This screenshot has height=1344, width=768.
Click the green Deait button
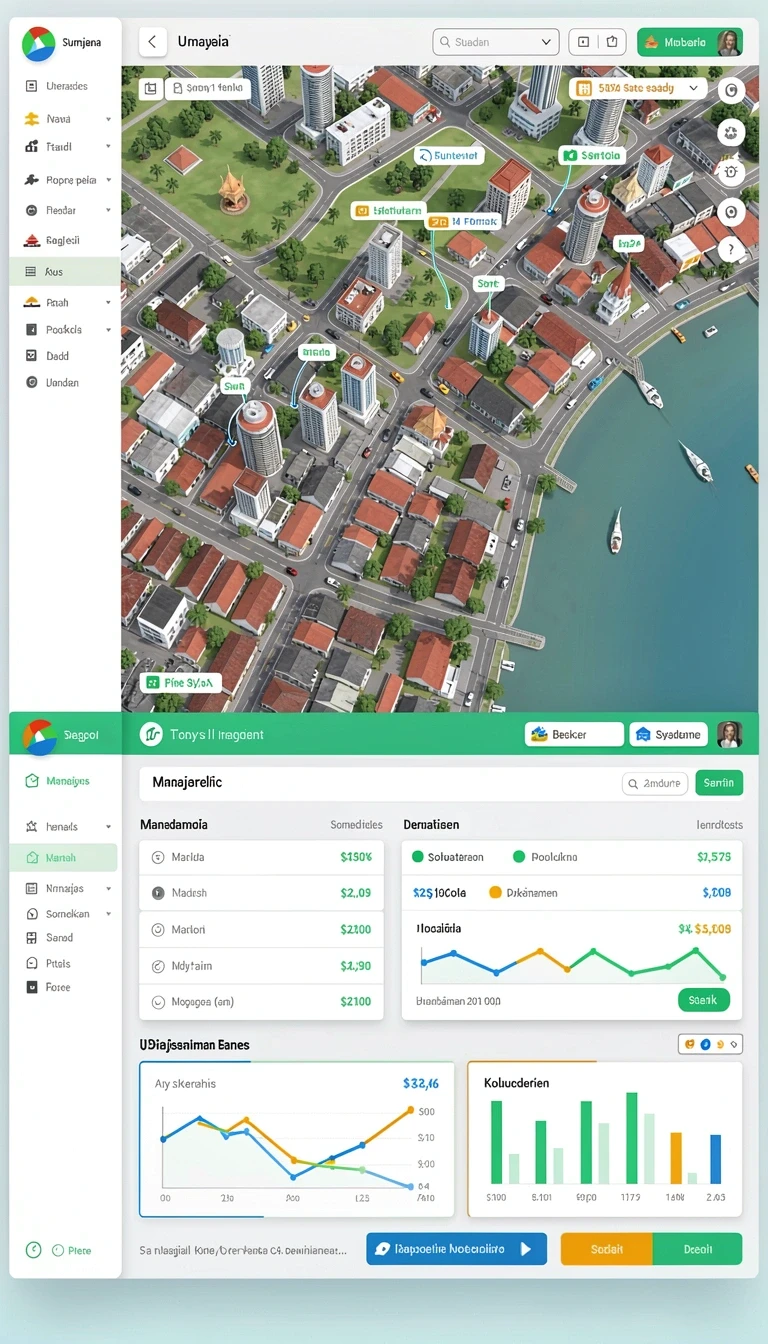coord(697,1249)
